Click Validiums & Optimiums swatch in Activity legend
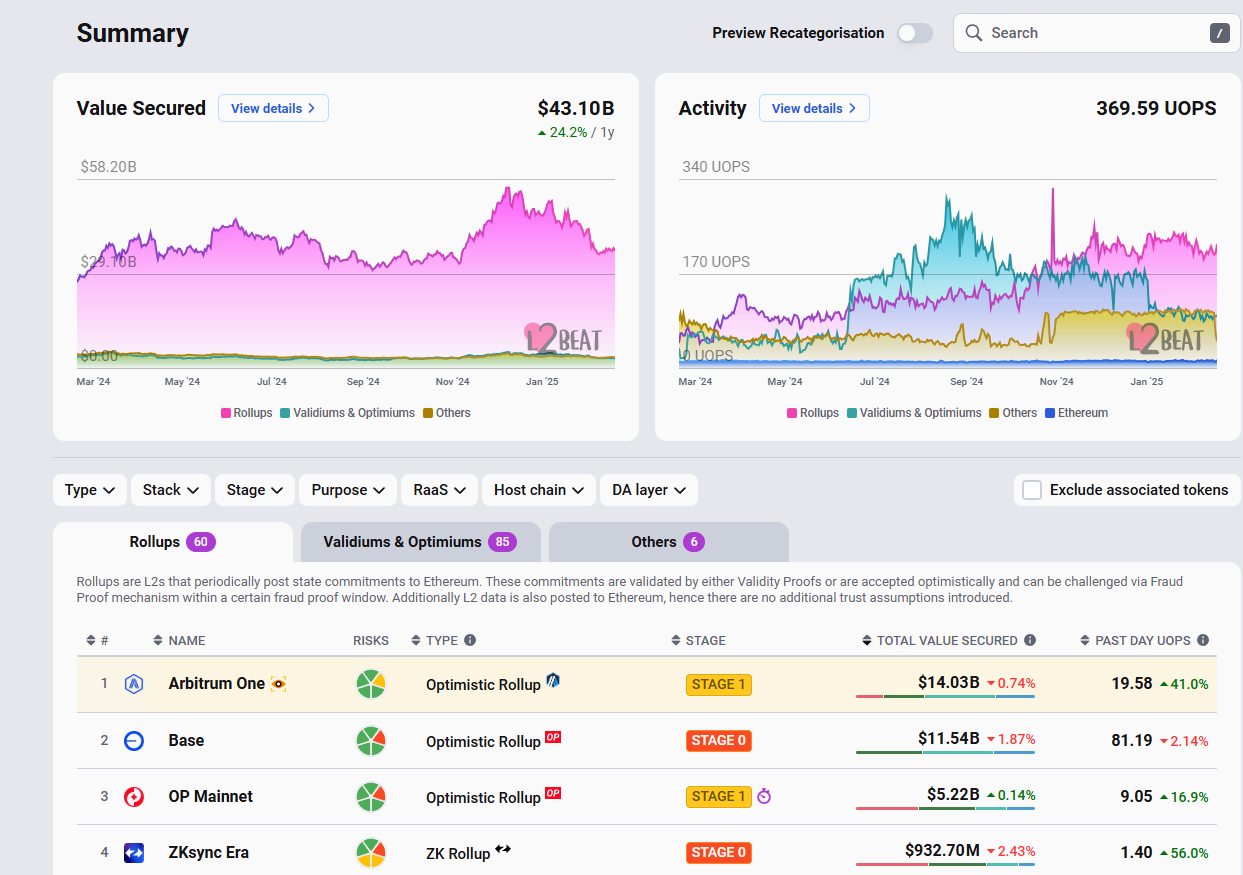The image size is (1243, 875). coord(852,413)
